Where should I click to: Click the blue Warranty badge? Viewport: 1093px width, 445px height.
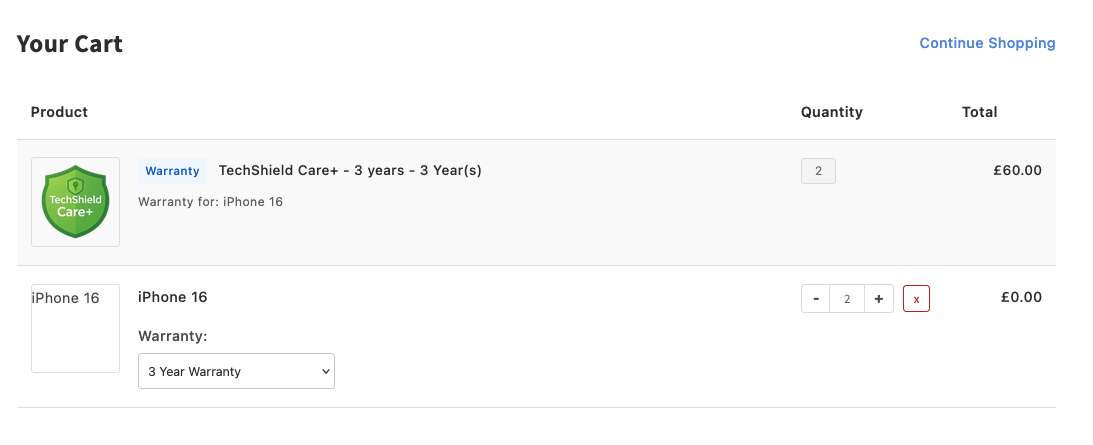(x=172, y=171)
